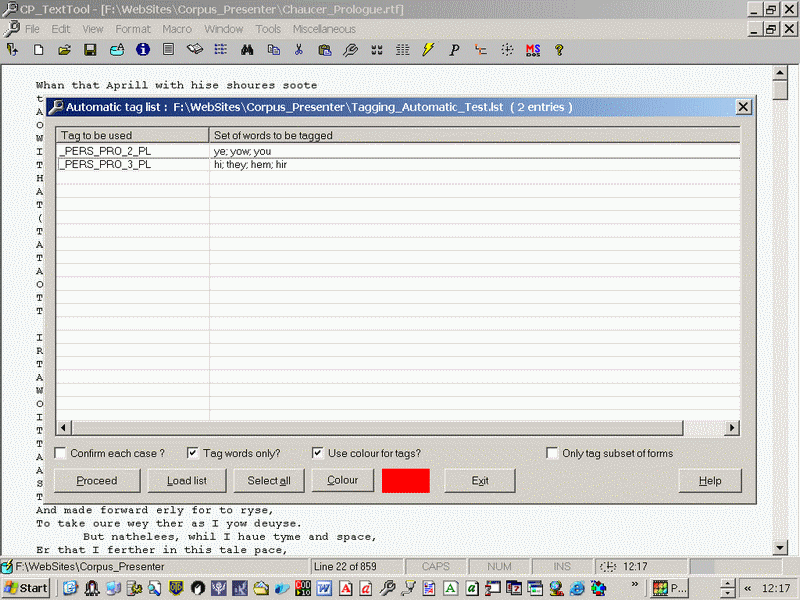Click the red tag colour swatch
Viewport: 800px width, 600px height.
click(x=405, y=481)
